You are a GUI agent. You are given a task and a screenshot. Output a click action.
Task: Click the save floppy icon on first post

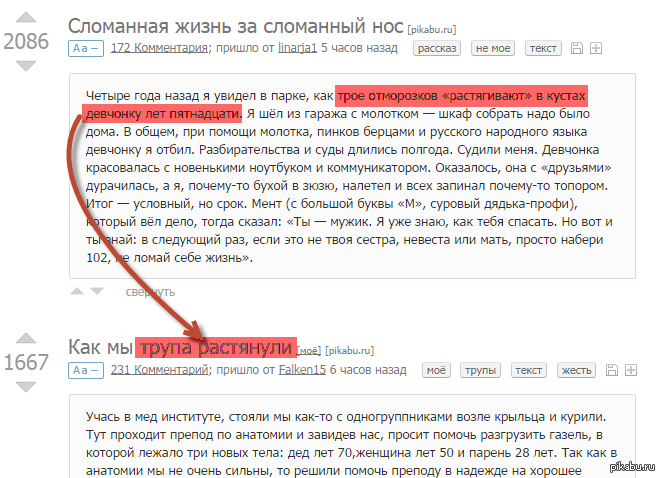click(x=576, y=48)
